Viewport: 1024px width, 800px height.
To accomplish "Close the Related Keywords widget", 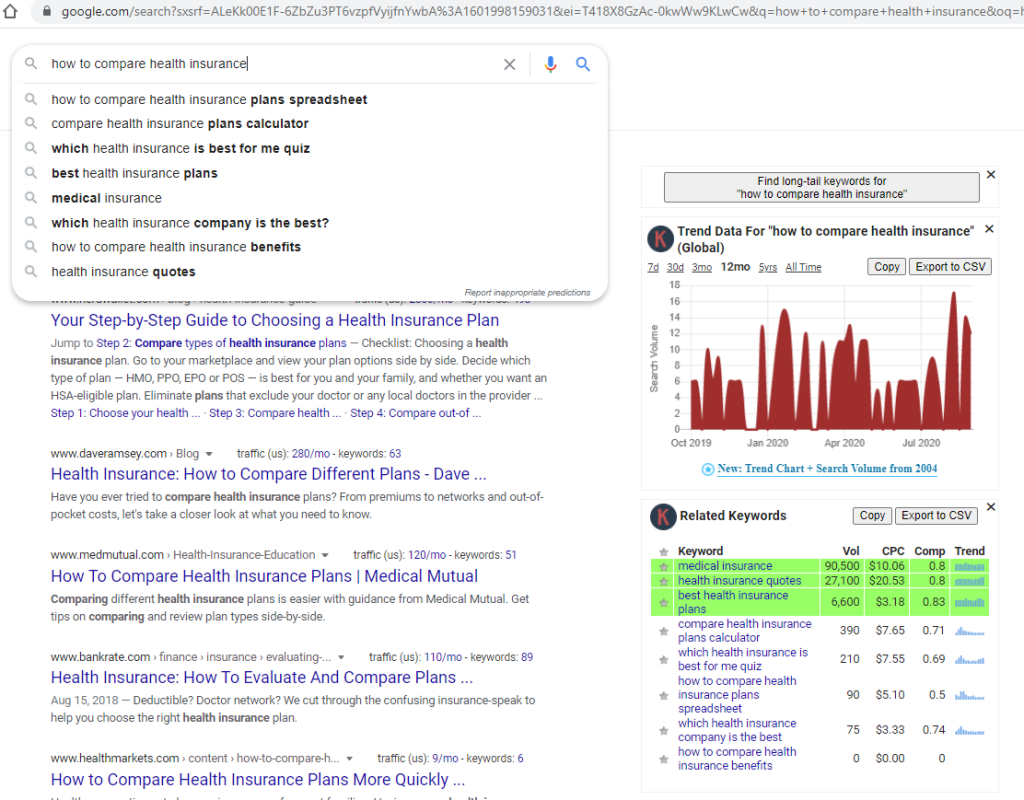I will tap(991, 507).
